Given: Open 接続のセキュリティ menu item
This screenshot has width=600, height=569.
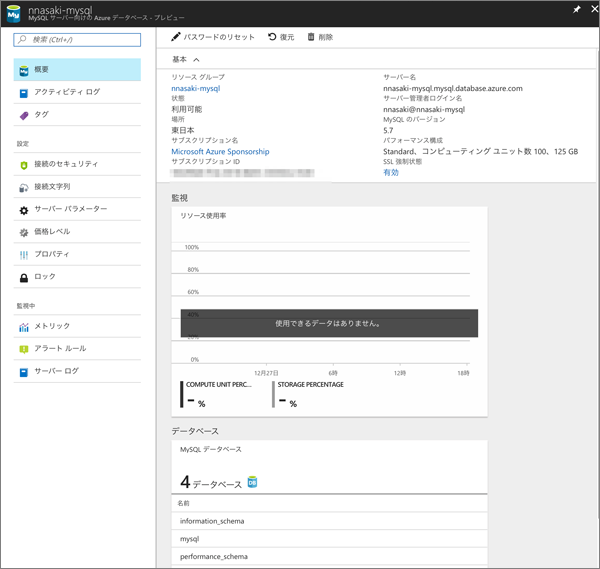Looking at the screenshot, I should click(x=77, y=164).
